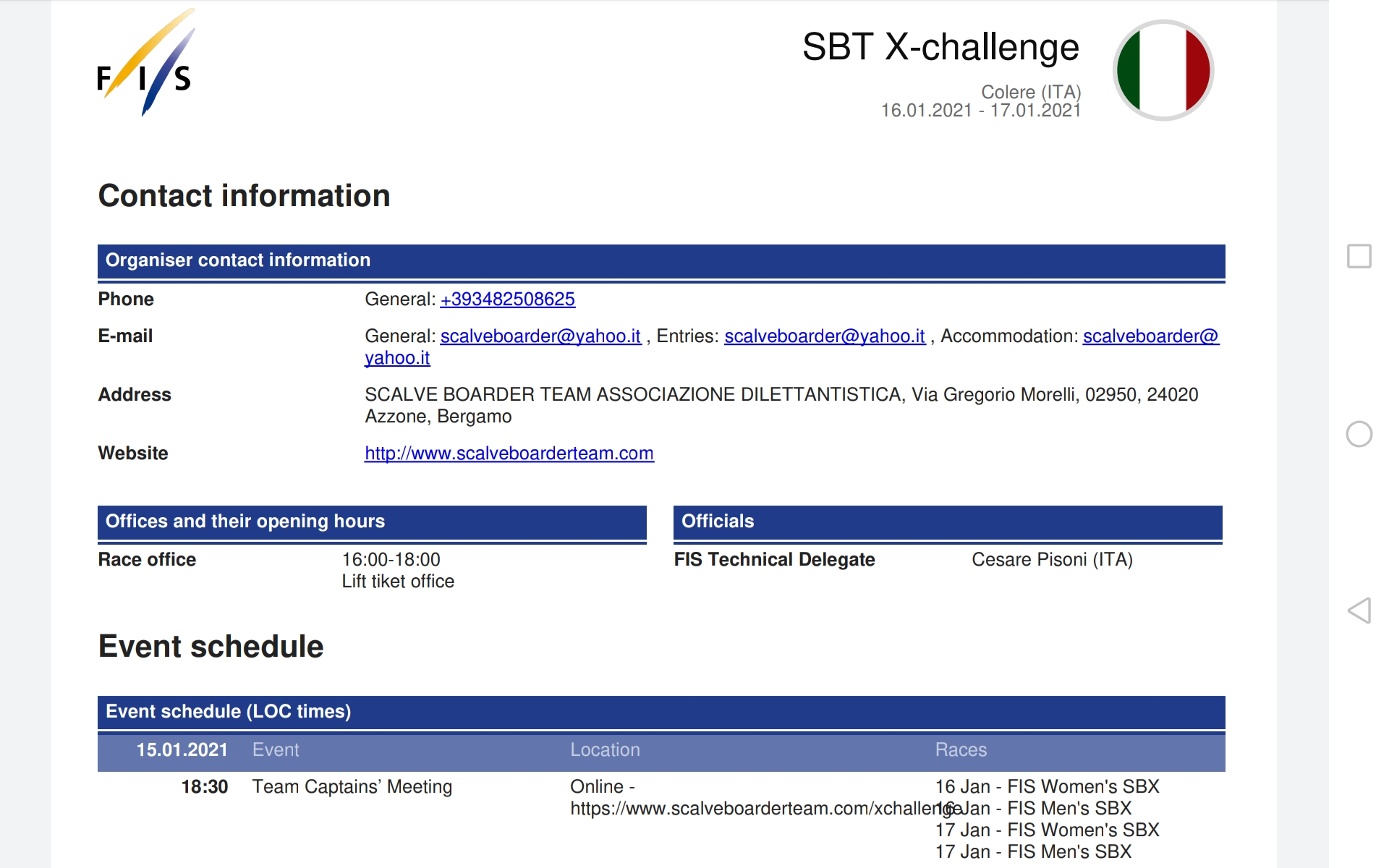Visit the scalveboarderteam.com website link

(509, 454)
